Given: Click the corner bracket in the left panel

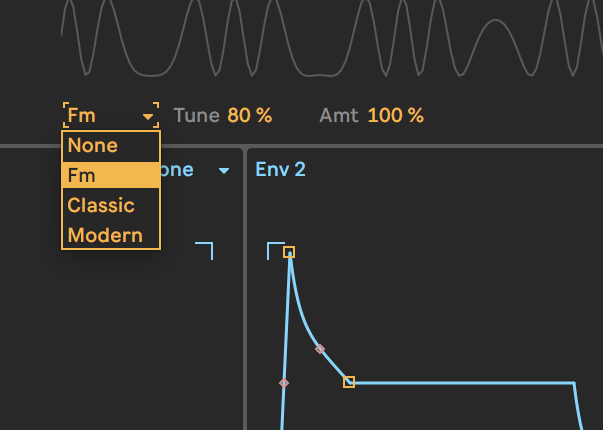Looking at the screenshot, I should click(206, 248).
